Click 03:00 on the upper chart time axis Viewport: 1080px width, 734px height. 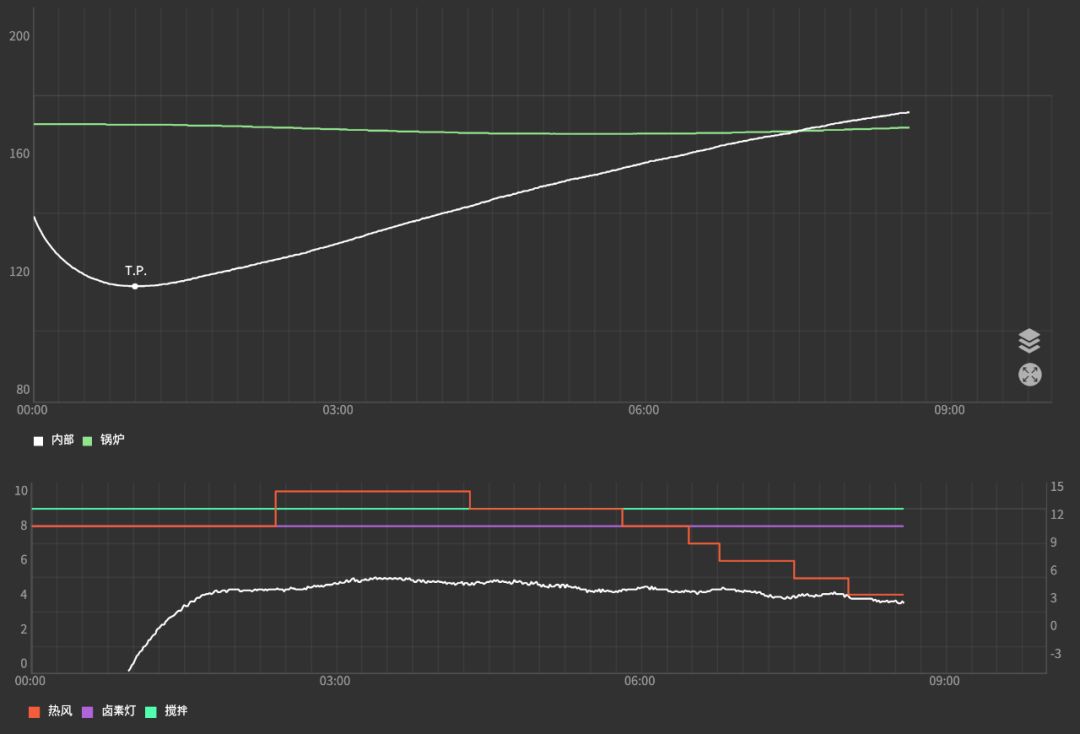(x=337, y=410)
